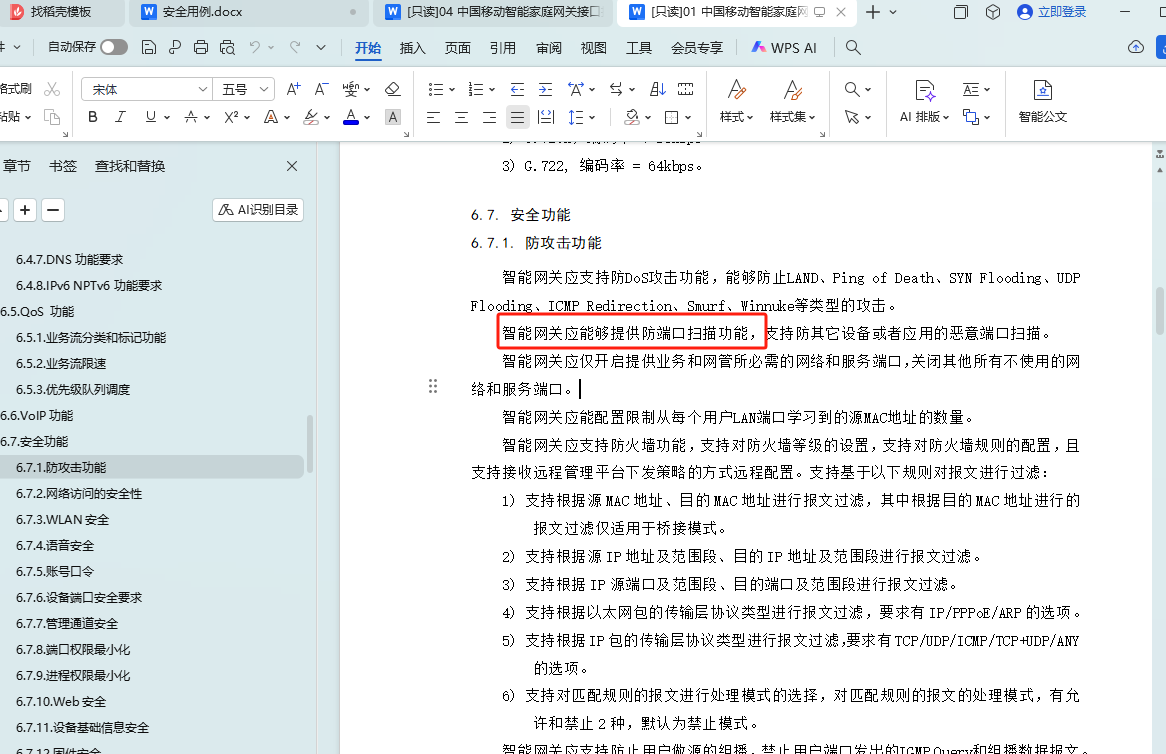Go to heading 6.7.10.Web 安全
The image size is (1166, 754).
pyautogui.click(x=61, y=702)
